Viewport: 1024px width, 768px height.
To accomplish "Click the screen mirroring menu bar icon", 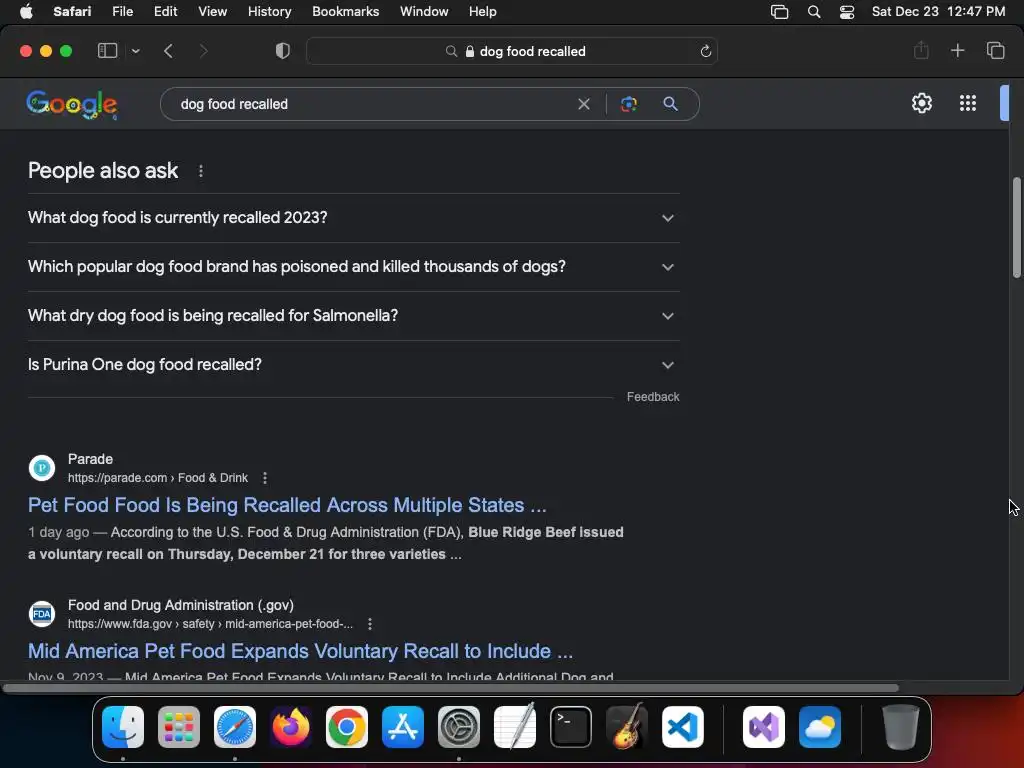I will (x=779, y=12).
